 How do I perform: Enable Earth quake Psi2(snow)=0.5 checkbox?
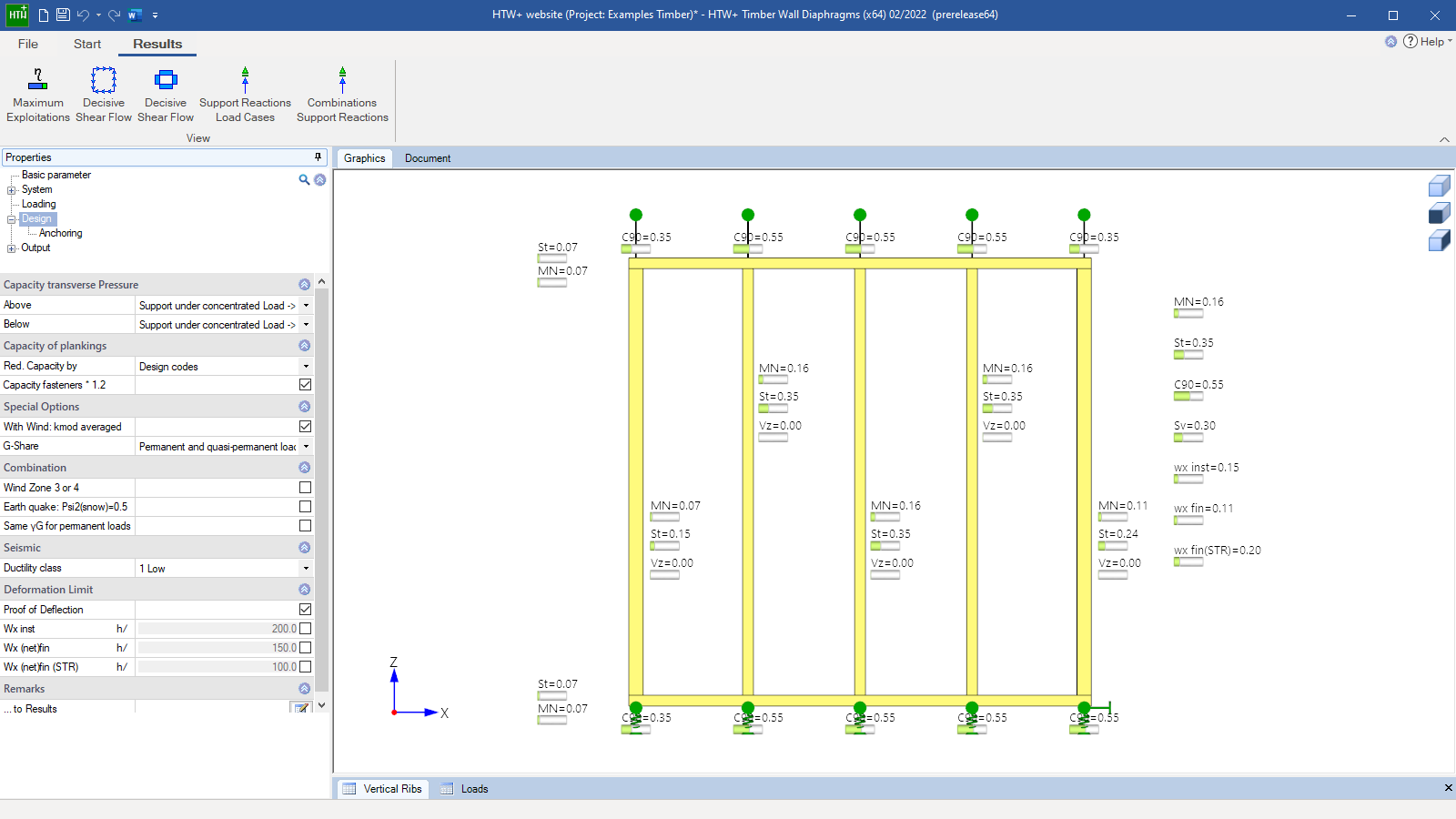(305, 507)
